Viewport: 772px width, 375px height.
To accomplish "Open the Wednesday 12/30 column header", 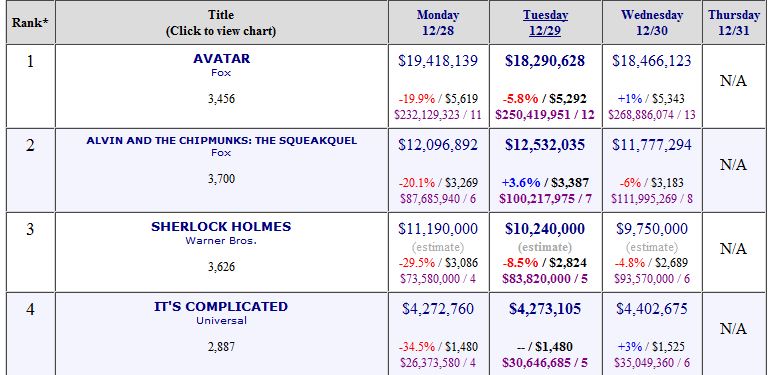I will pos(652,23).
